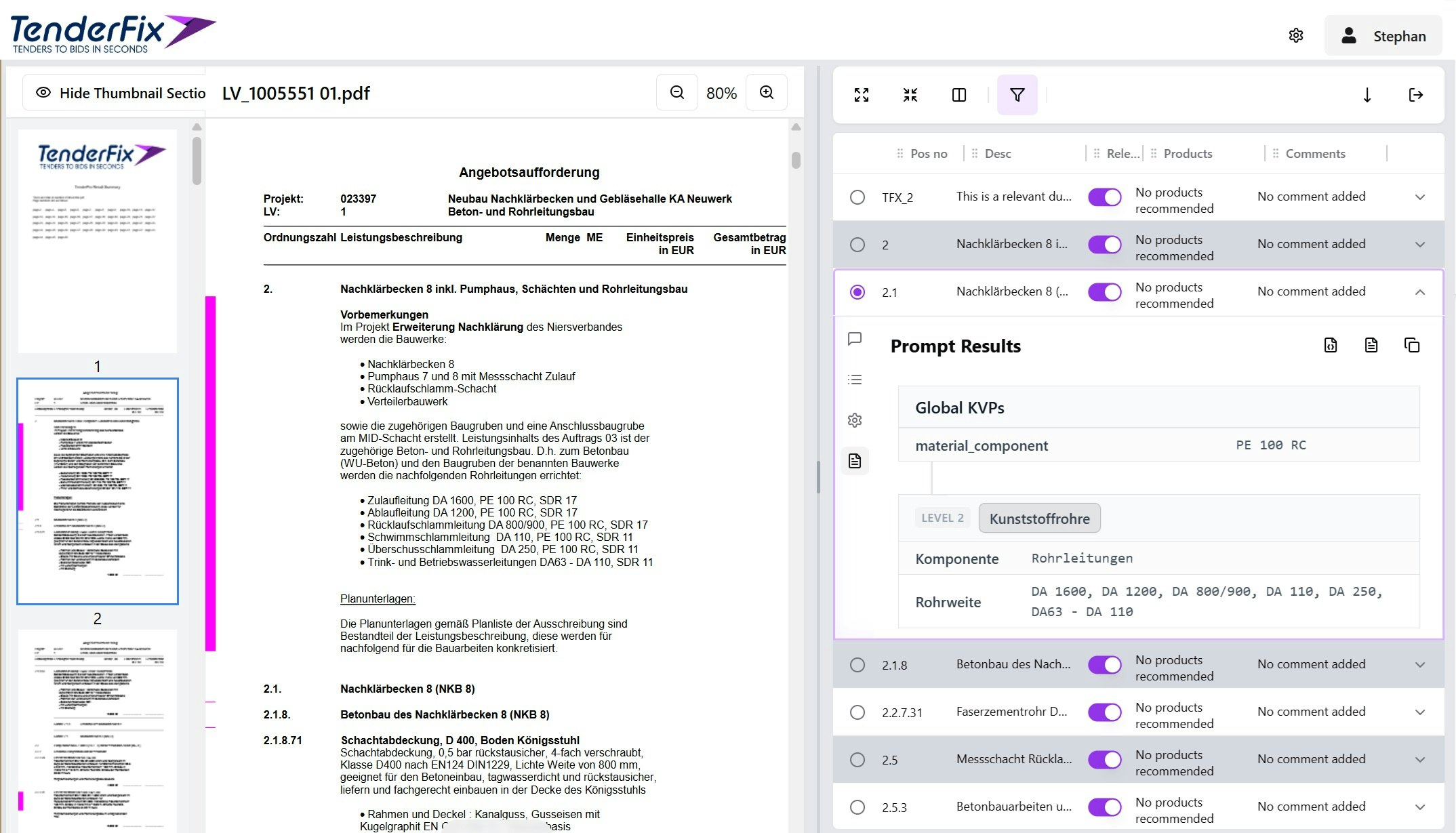
Task: Click the LV_1005551 01.pdf file name
Action: [x=296, y=94]
